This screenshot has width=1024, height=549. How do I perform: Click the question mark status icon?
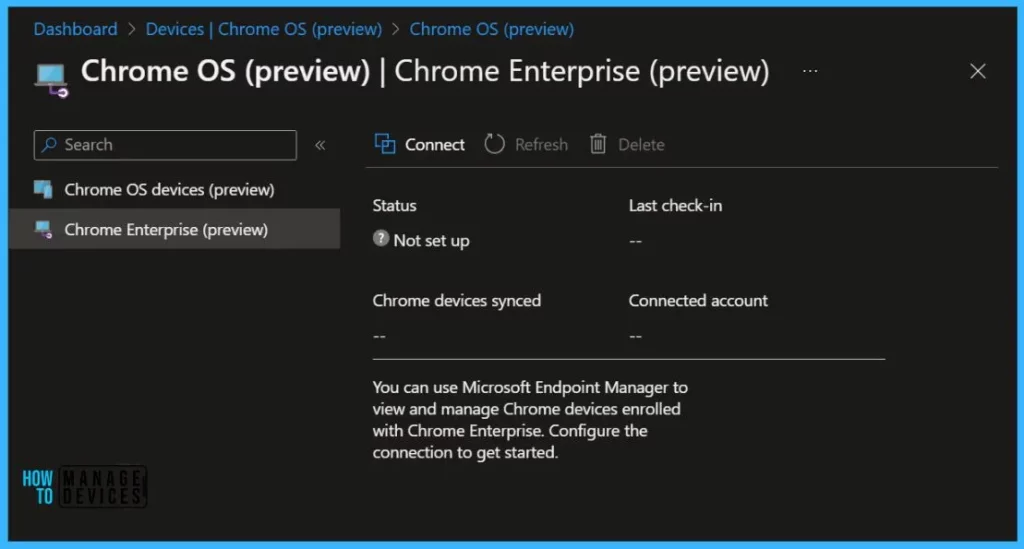coord(381,238)
